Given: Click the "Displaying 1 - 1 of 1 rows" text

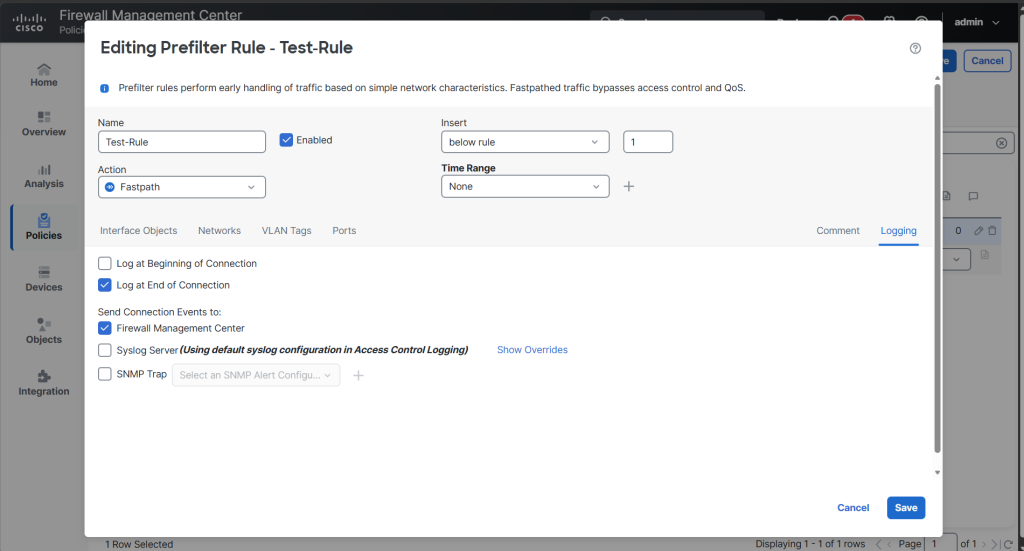Looking at the screenshot, I should (810, 544).
